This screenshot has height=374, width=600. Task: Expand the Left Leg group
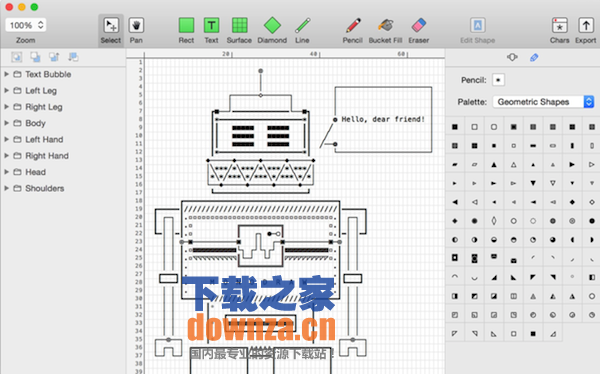7,90
